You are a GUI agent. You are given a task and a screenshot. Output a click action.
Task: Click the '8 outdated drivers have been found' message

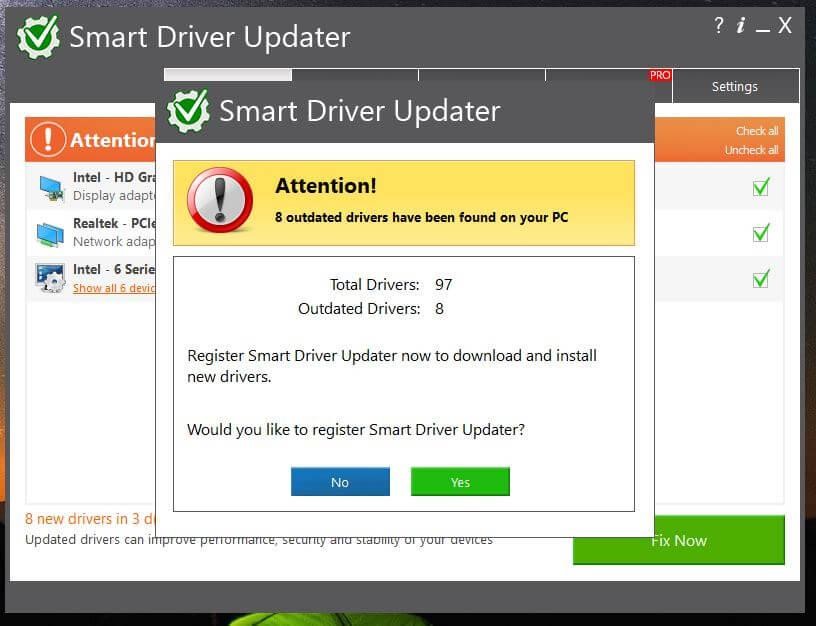click(x=422, y=217)
